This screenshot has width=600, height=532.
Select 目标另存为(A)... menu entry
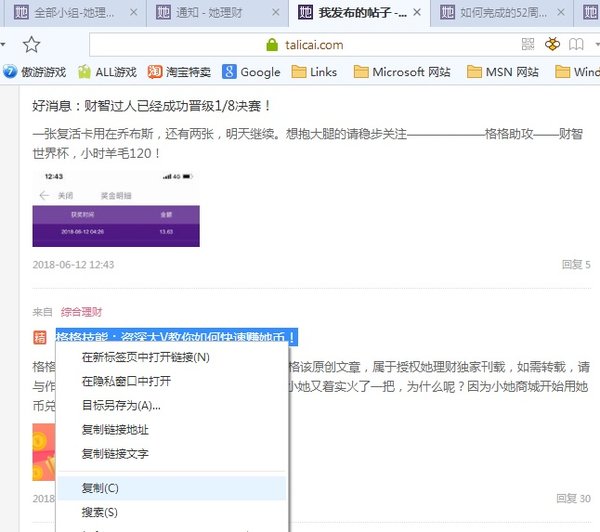pos(171,405)
